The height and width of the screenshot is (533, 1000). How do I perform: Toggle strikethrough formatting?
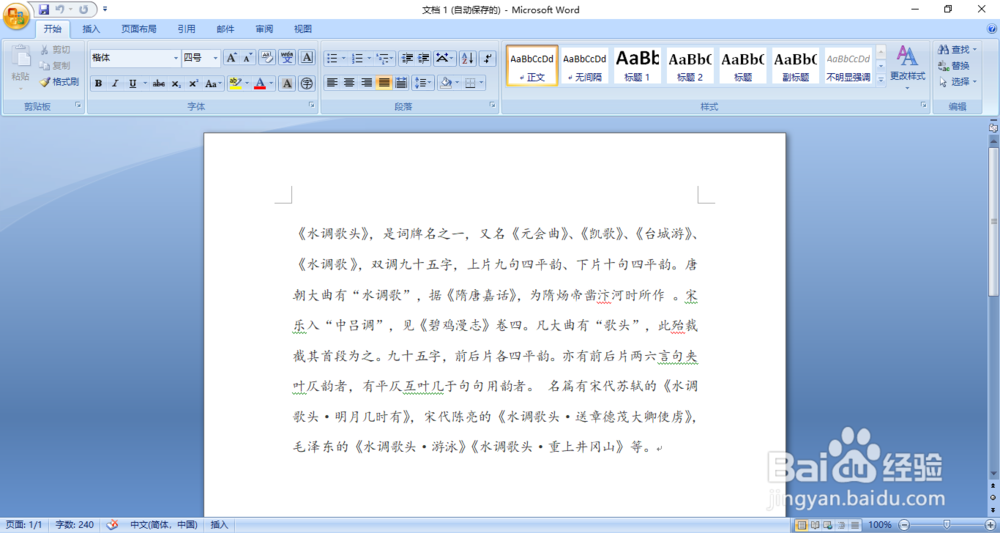tap(159, 84)
